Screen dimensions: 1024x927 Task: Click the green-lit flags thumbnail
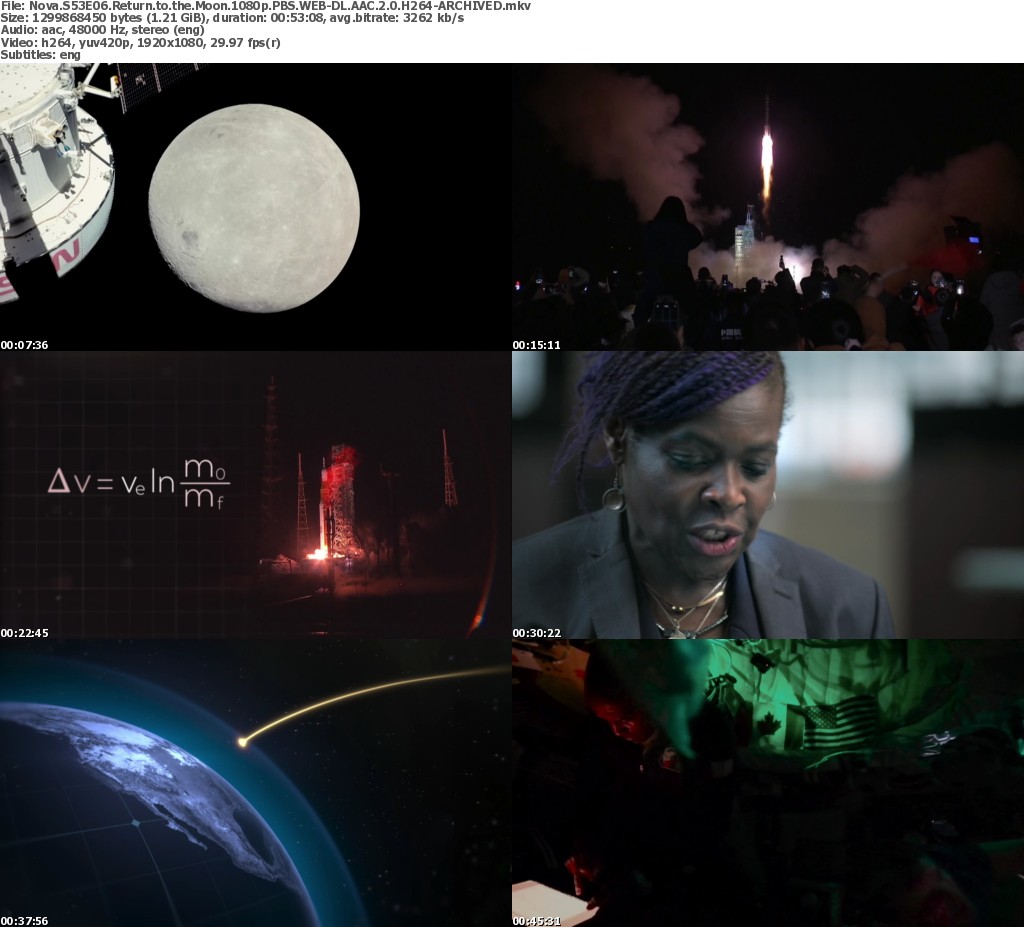767,783
